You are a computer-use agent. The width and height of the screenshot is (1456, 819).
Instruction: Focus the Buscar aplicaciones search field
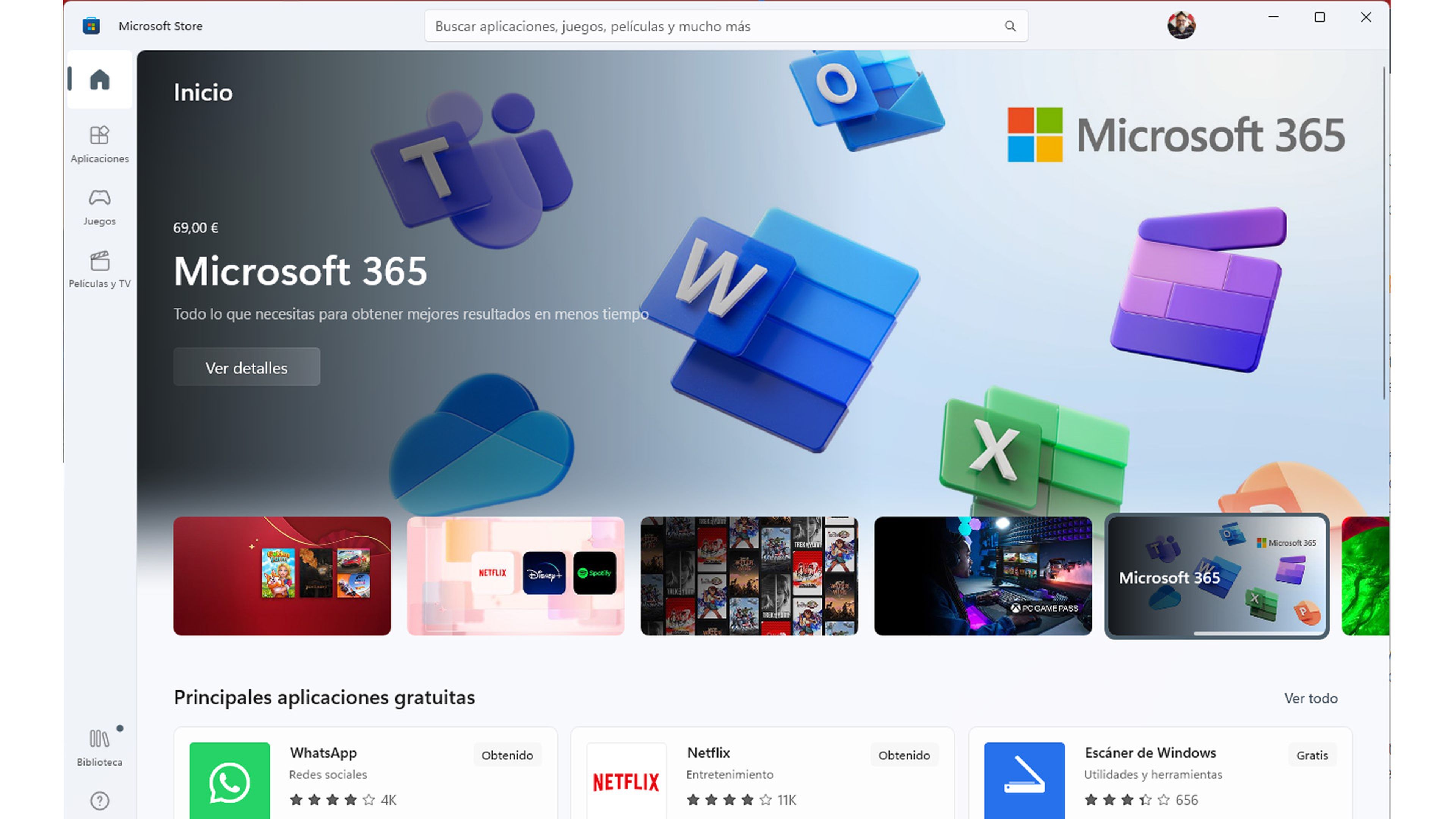[726, 26]
